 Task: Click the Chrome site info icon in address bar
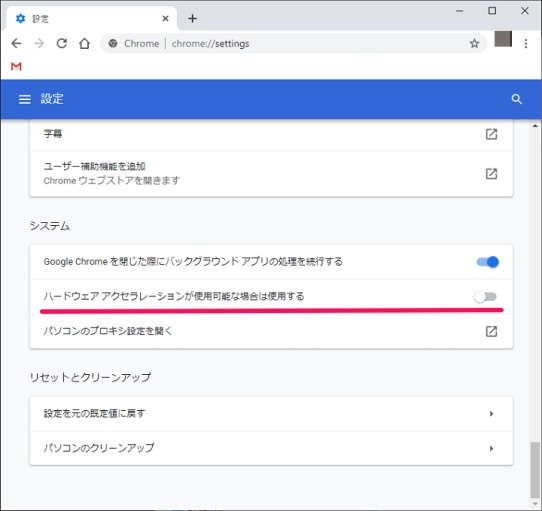click(x=113, y=44)
